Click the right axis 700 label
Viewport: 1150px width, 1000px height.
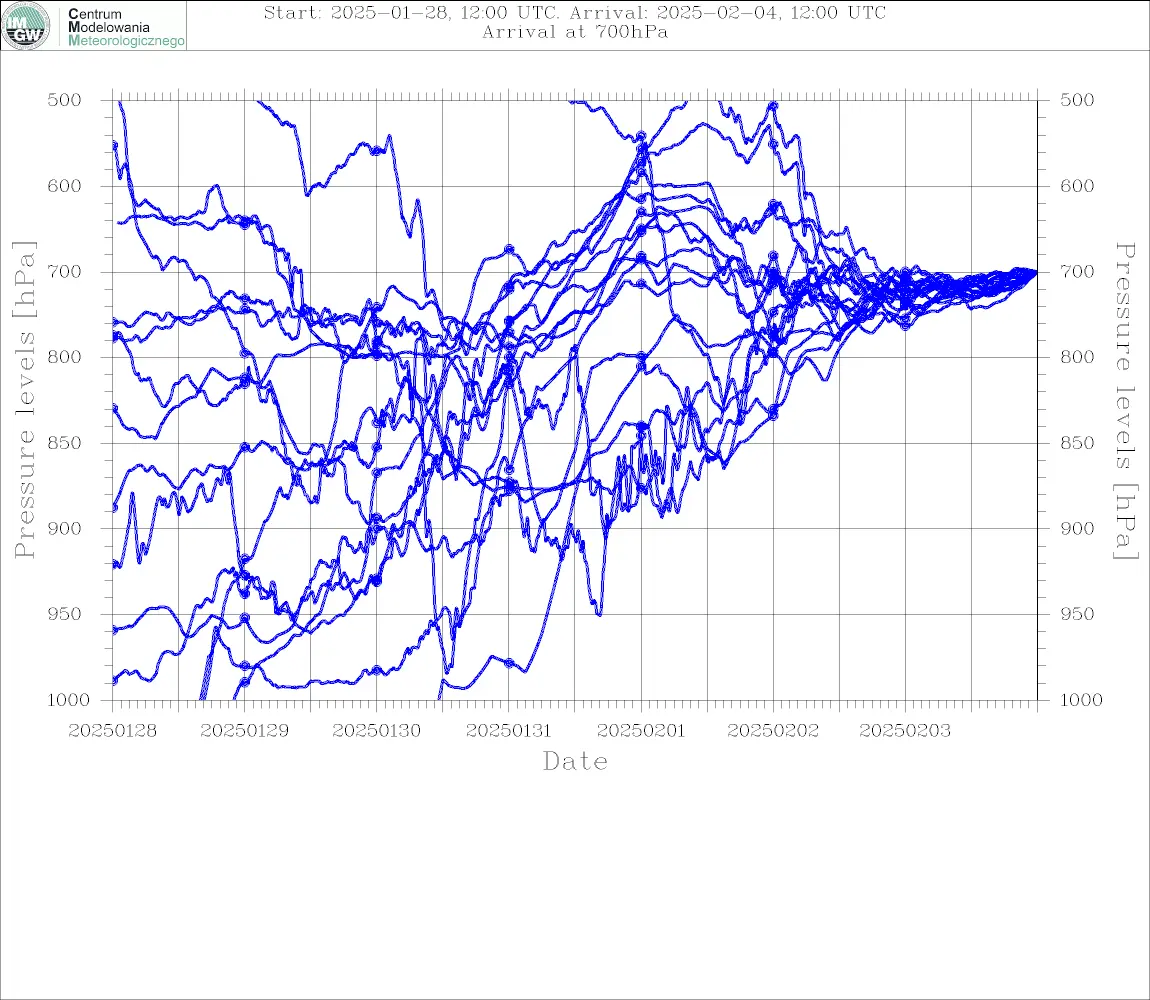point(1077,271)
